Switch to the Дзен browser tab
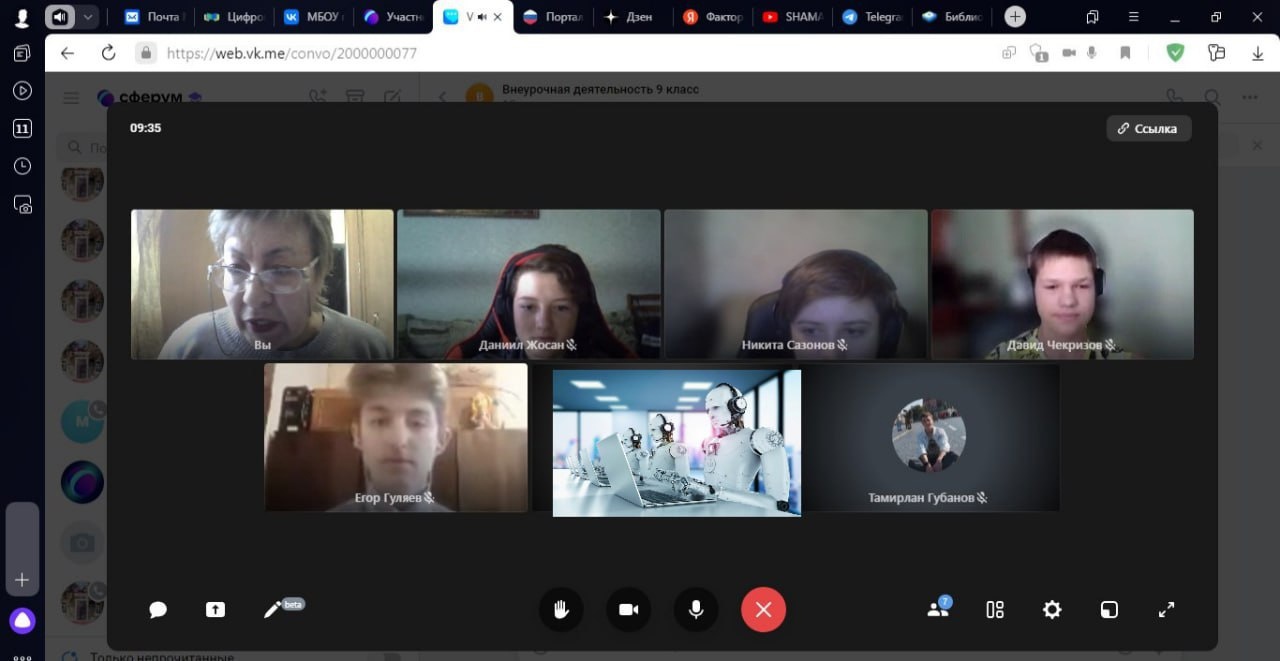 point(630,17)
